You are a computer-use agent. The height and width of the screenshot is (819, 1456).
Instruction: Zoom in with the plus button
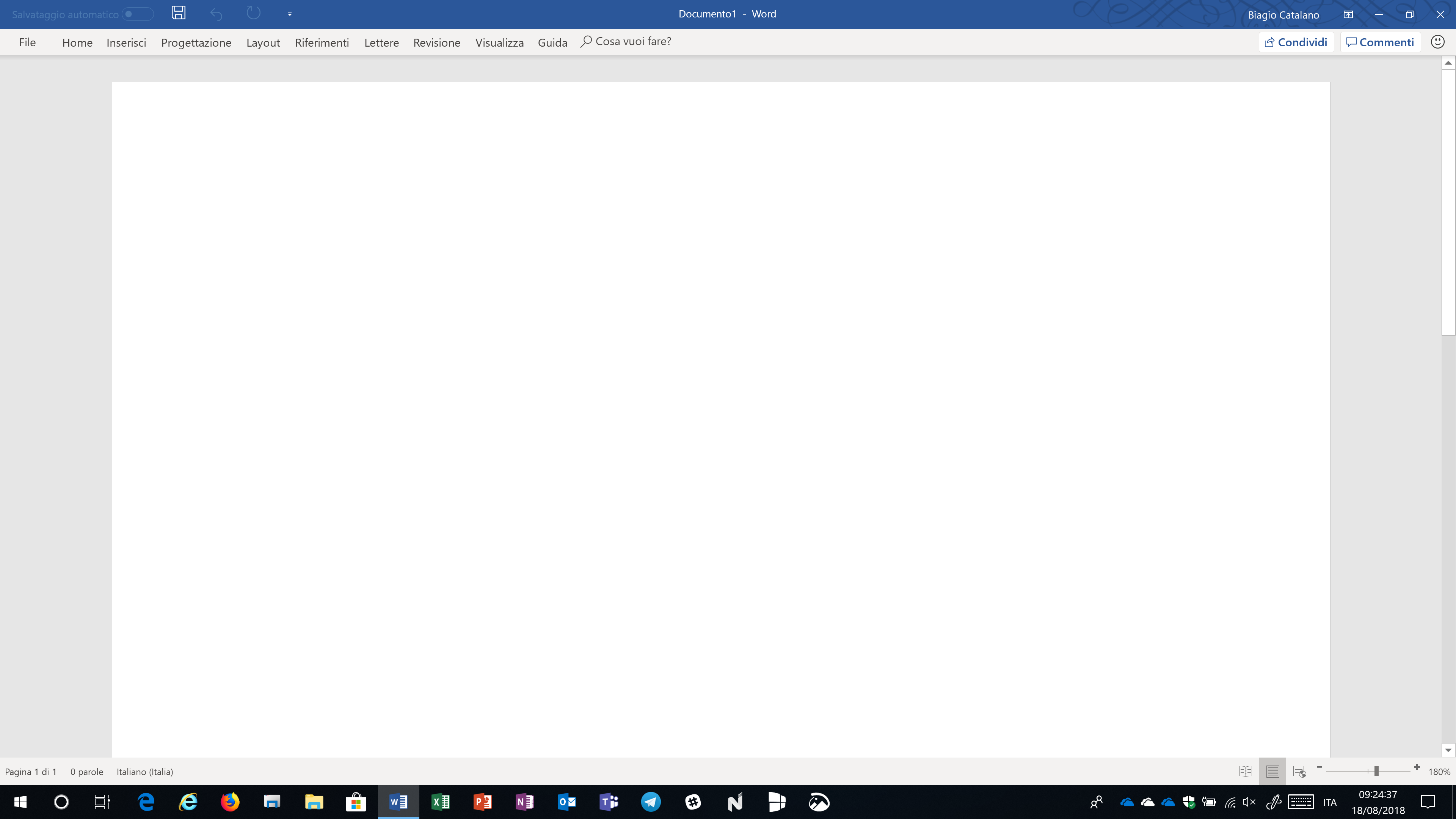tap(1417, 767)
